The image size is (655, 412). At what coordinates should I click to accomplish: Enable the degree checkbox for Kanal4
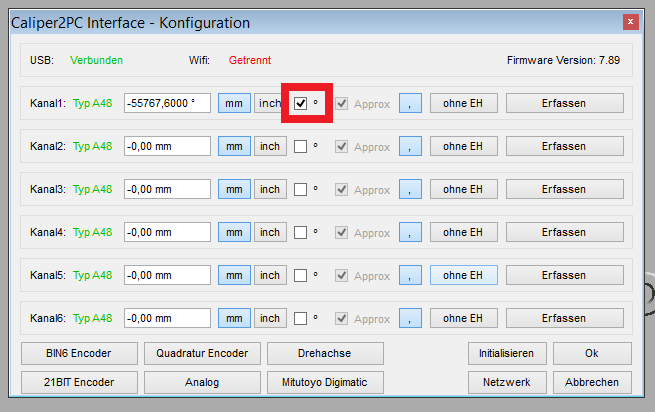pyautogui.click(x=301, y=233)
